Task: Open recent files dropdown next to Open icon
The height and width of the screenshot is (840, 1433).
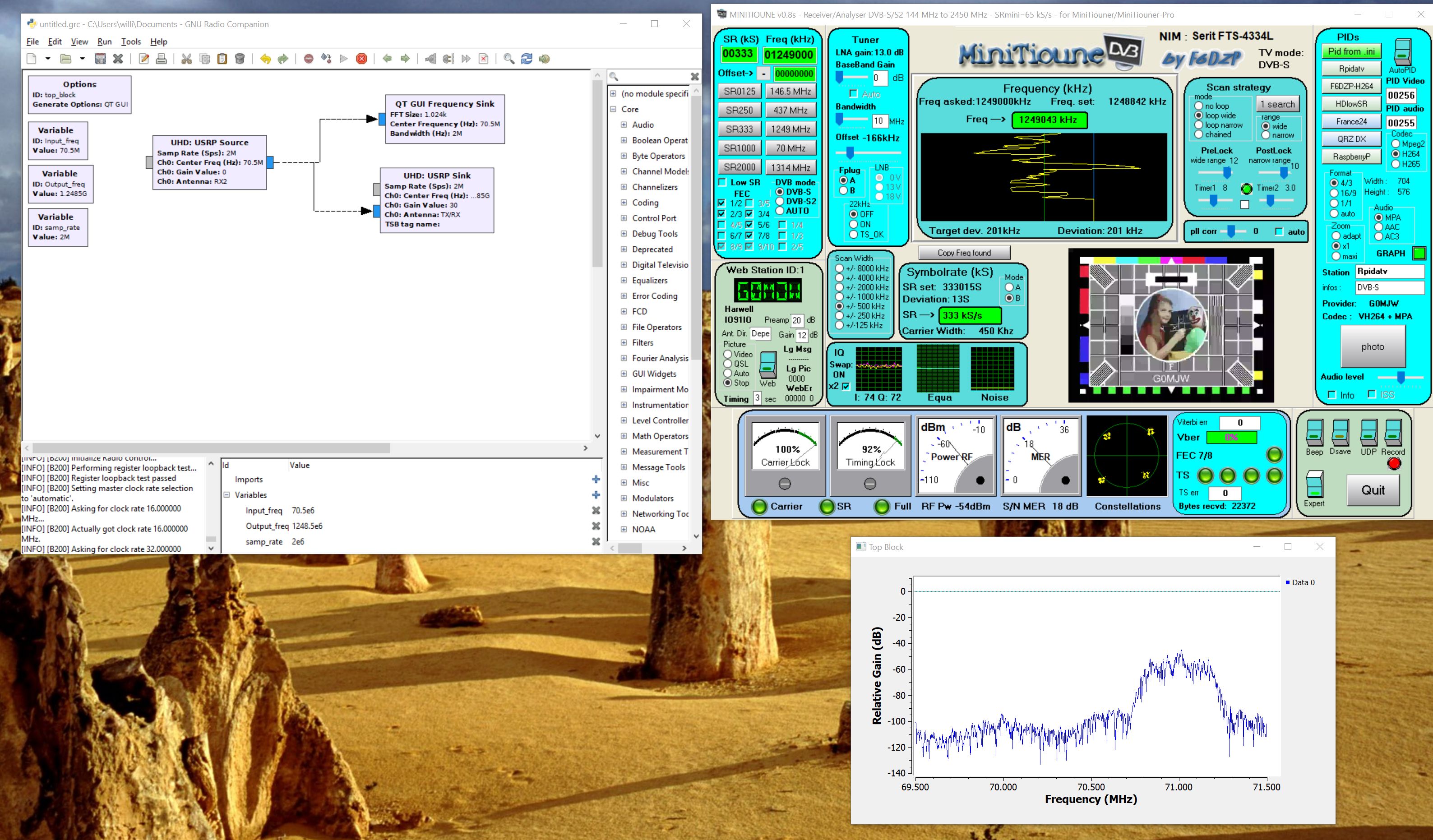Action: click(82, 59)
